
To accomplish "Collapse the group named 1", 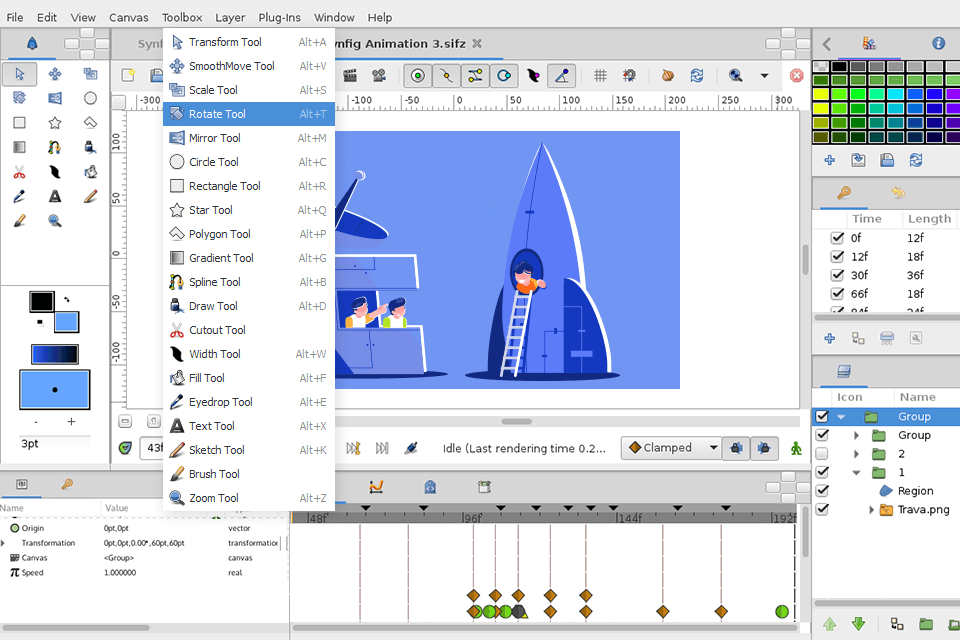I will 857,472.
